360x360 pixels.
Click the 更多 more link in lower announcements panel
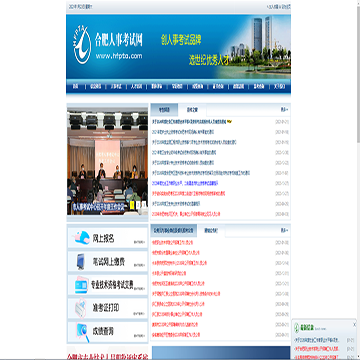click(x=284, y=230)
